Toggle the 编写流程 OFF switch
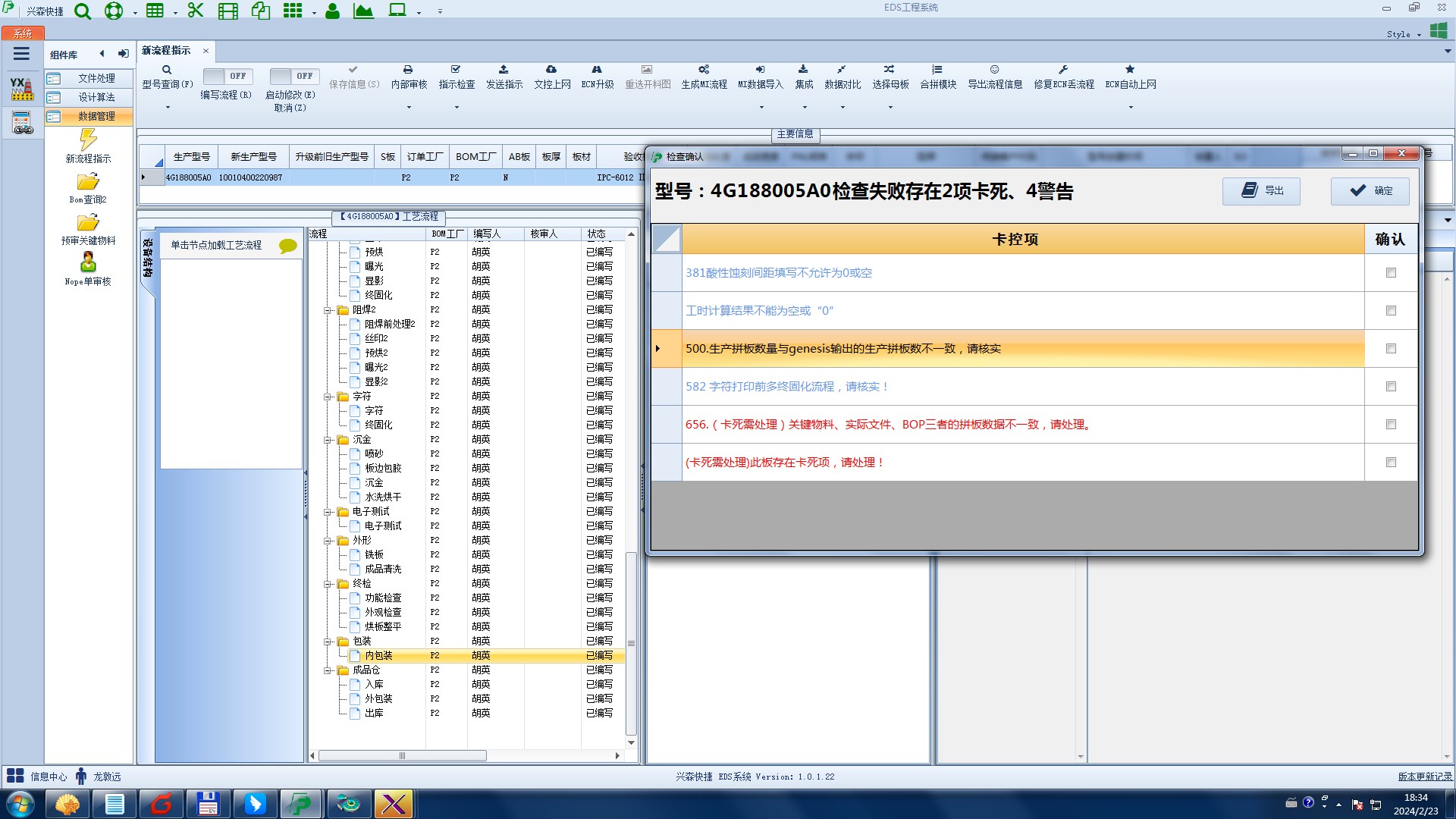The width and height of the screenshot is (1456, 819). point(227,76)
